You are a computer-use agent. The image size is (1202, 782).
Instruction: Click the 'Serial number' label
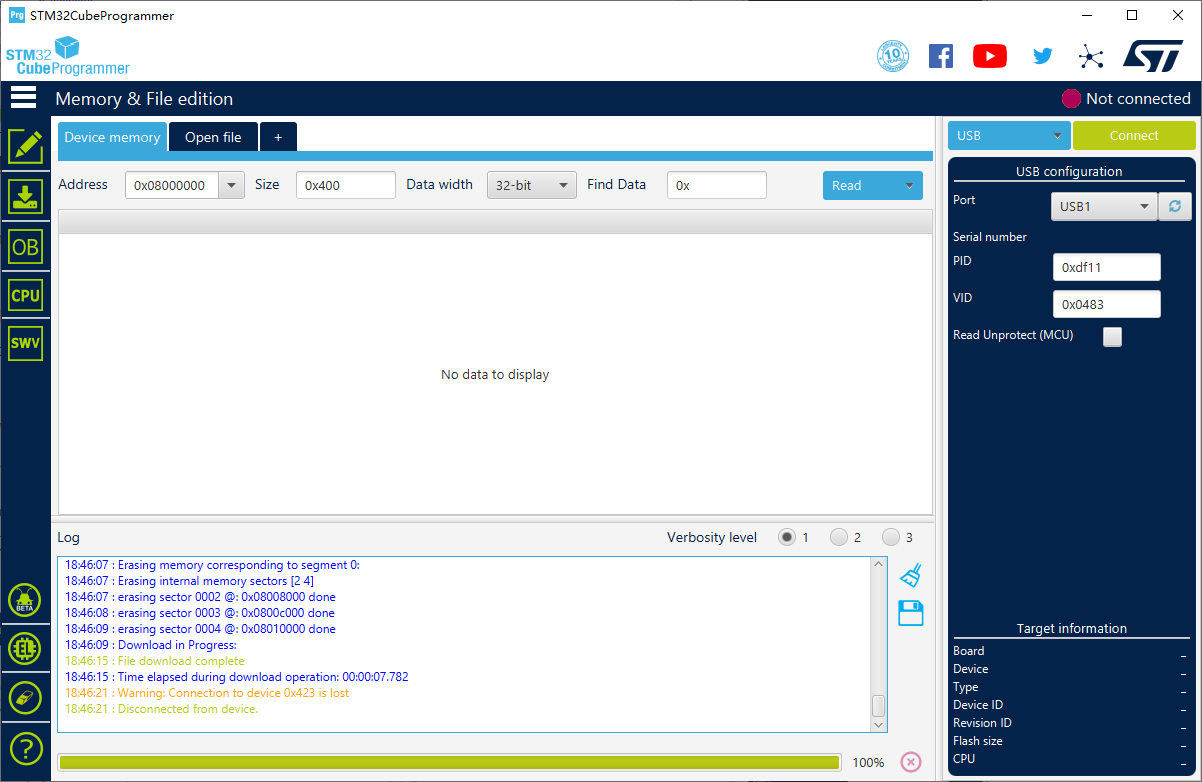click(x=990, y=237)
